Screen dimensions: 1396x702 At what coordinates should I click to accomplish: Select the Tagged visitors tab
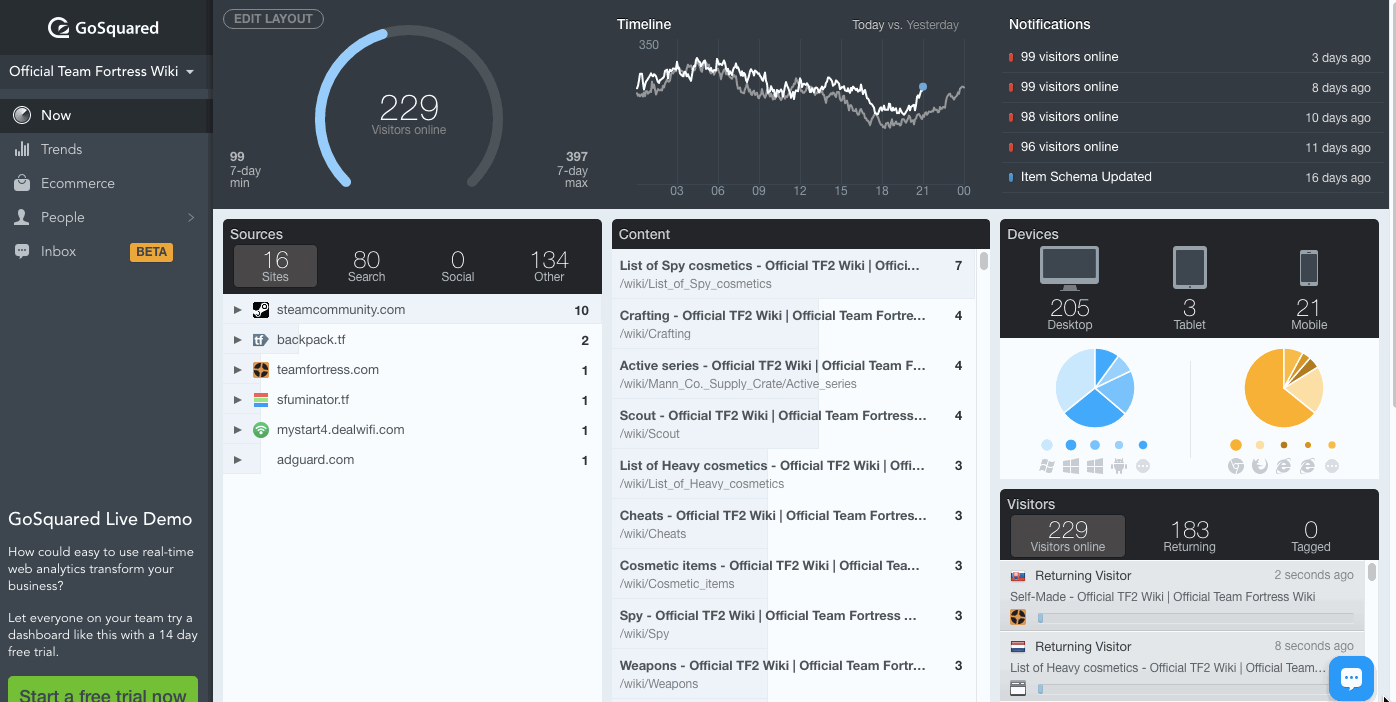point(1311,537)
